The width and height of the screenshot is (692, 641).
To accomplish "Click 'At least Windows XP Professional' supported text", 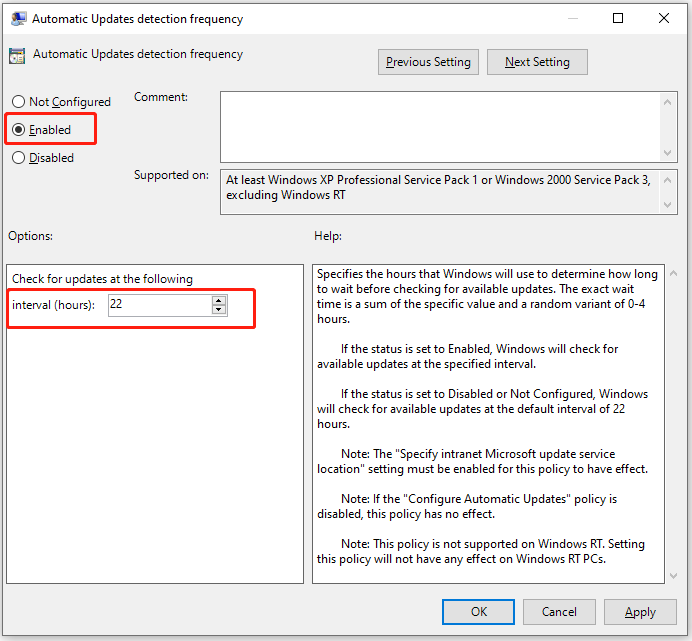I will [438, 187].
